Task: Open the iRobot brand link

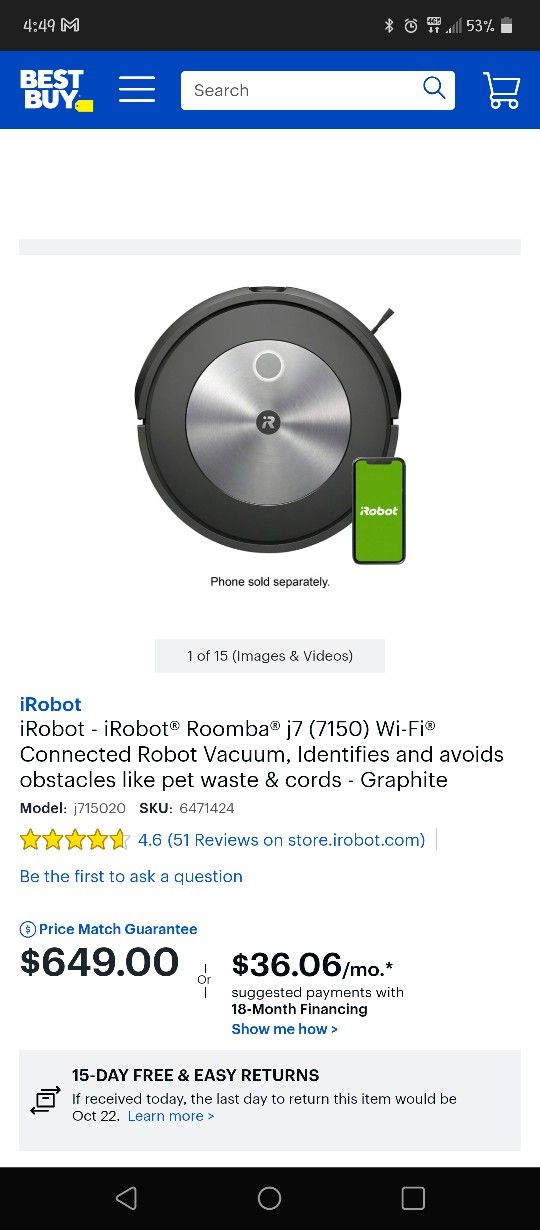Action: pos(51,704)
